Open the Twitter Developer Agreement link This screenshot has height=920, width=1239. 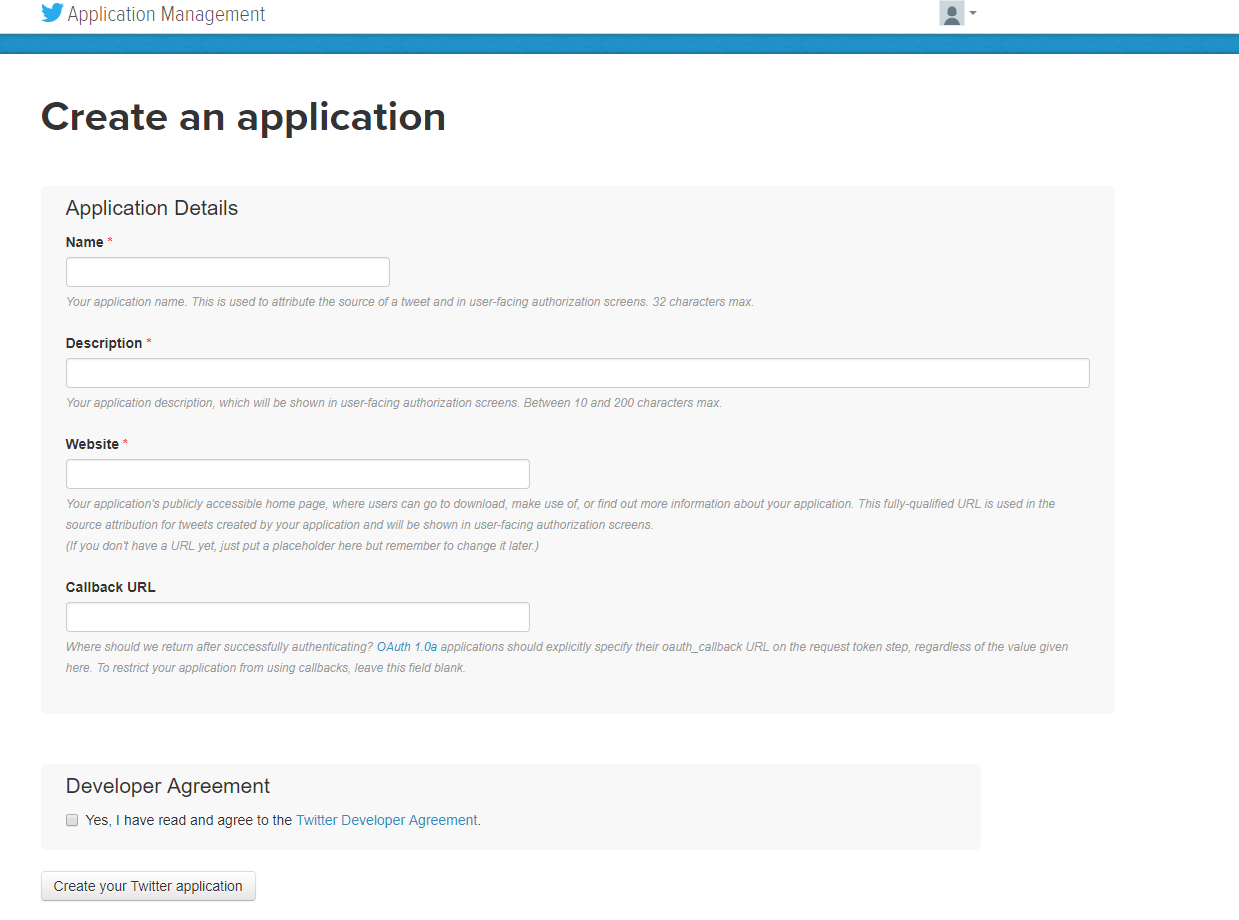(386, 820)
